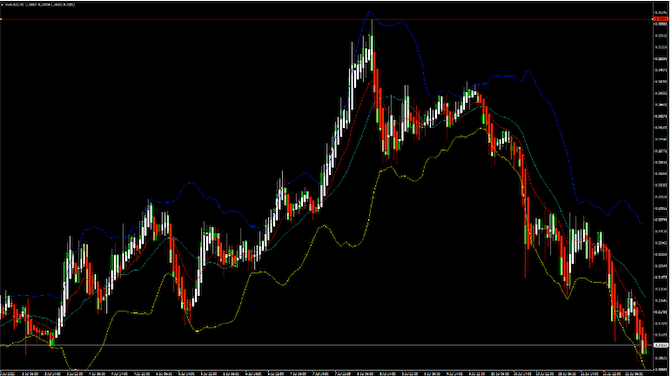Click the topmost price value on the scale
The image size is (672, 376).
[x=660, y=12]
